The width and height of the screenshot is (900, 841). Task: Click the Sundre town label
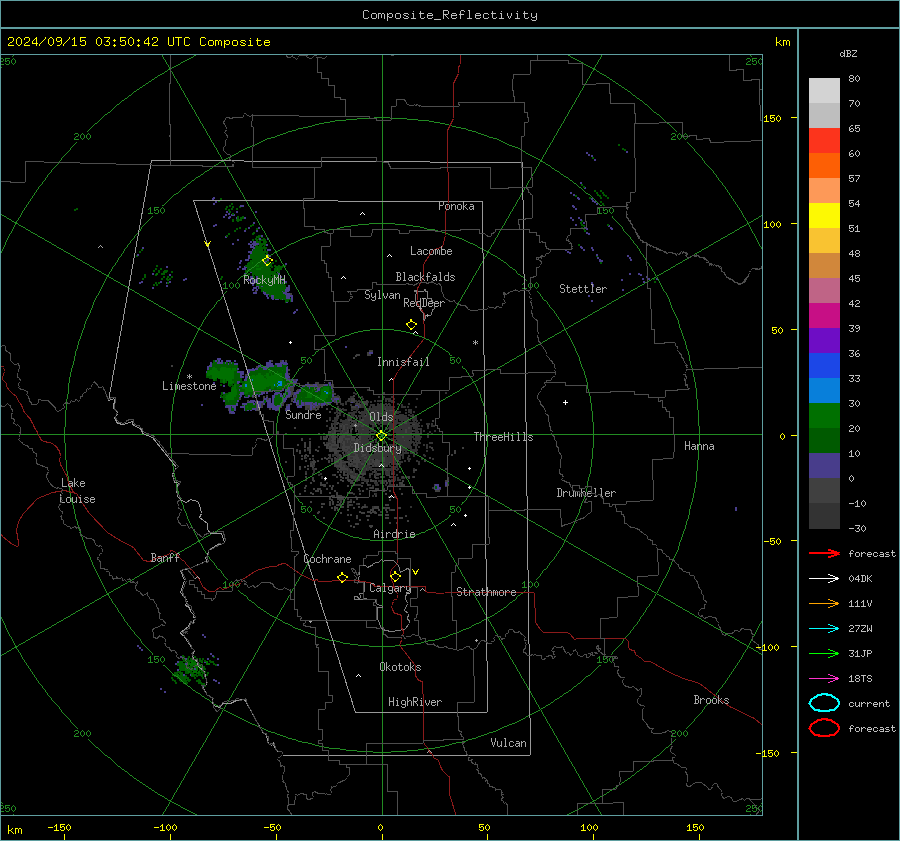(303, 414)
